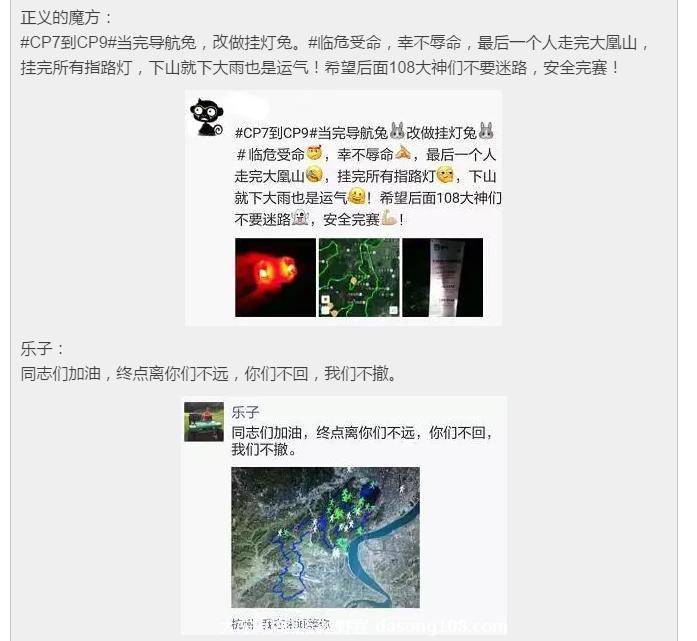This screenshot has height=641, width=697.
Task: Click the smiley emoji after 临危受命
Action: [314, 153]
